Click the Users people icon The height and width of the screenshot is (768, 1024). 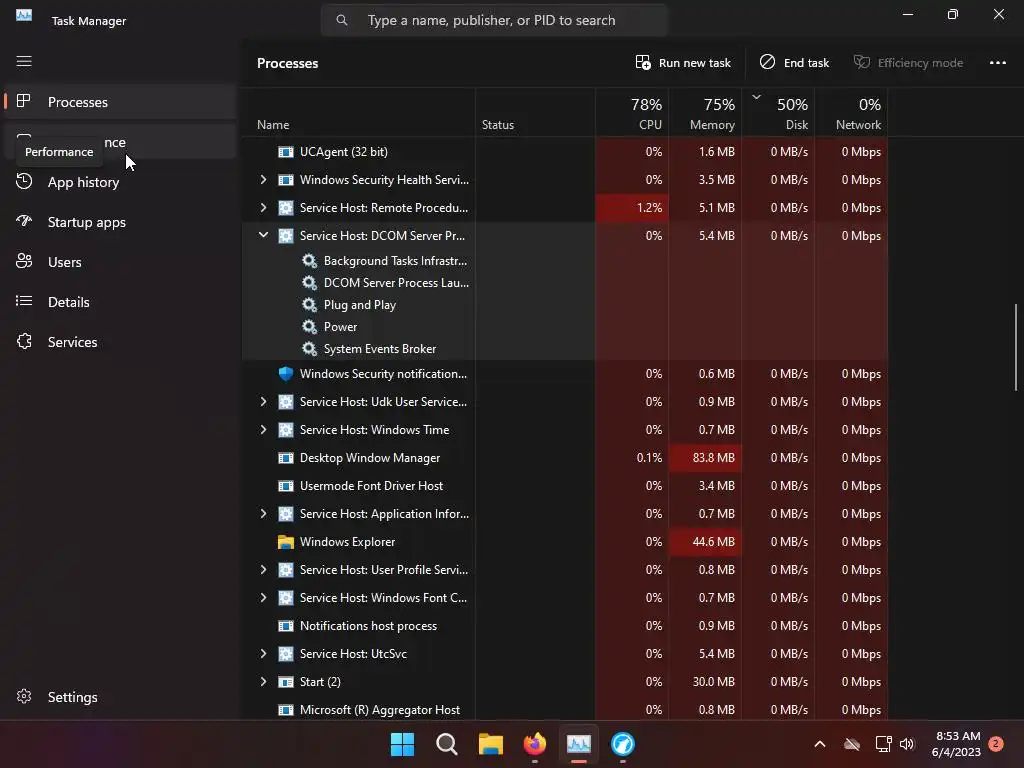(x=24, y=261)
